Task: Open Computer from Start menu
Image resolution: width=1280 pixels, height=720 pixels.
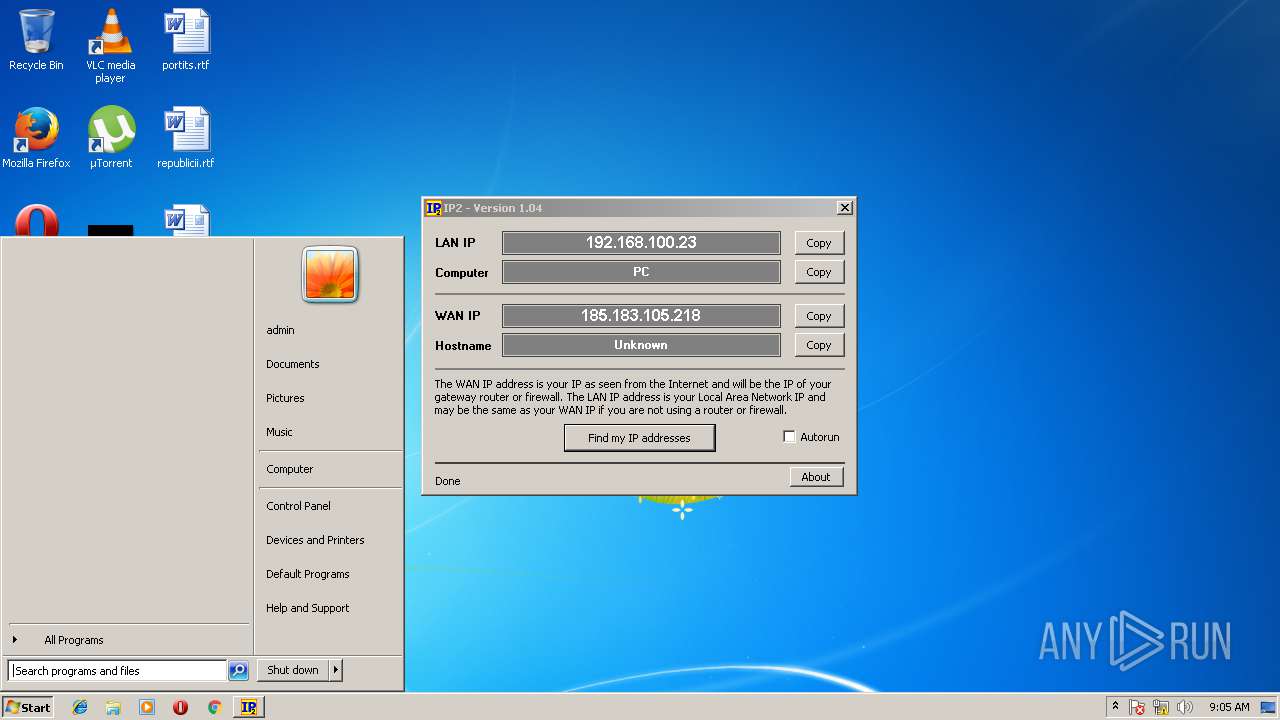Action: click(289, 469)
